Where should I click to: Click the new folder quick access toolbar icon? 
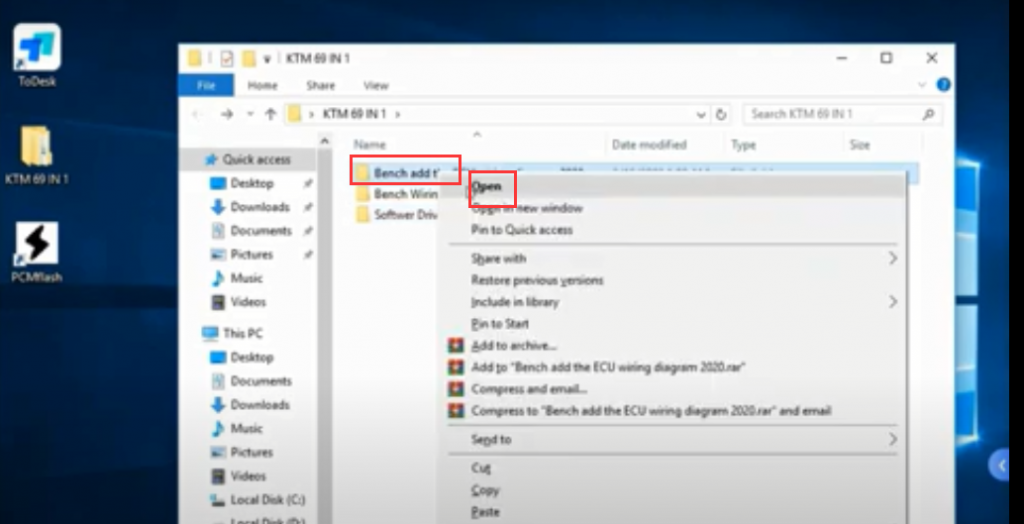[248, 59]
